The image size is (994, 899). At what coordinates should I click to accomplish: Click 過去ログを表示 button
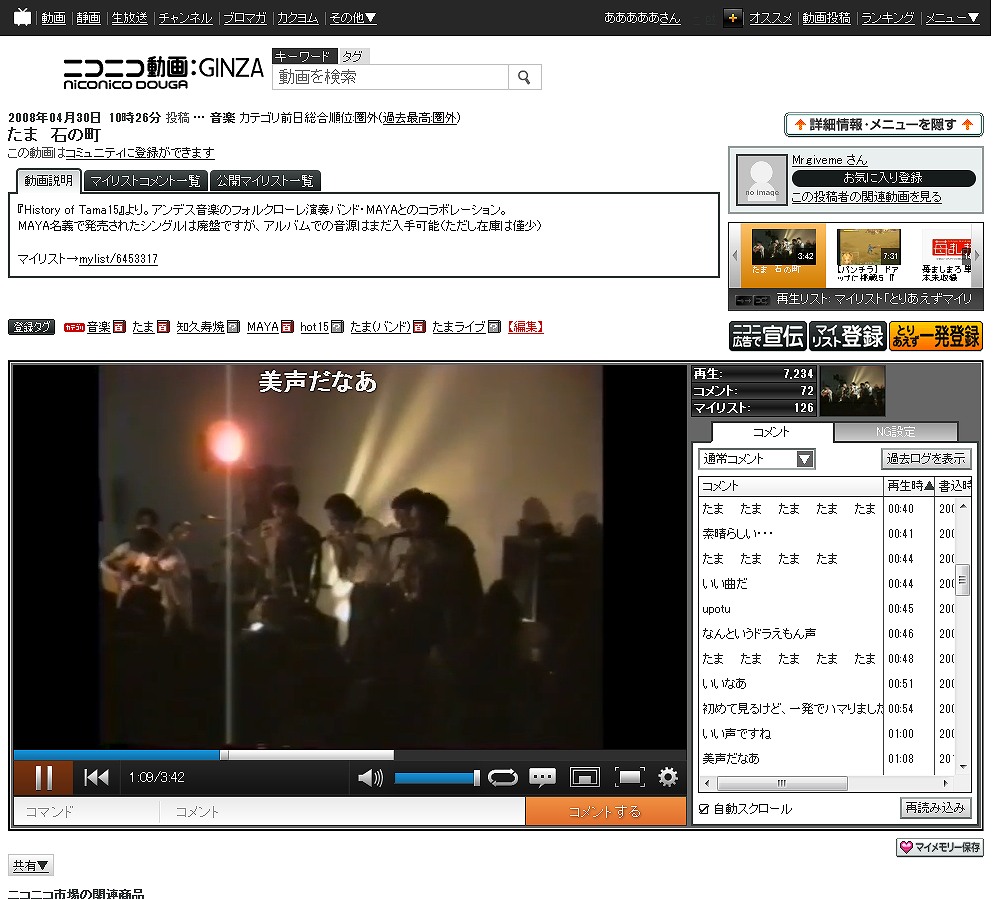pyautogui.click(x=926, y=459)
